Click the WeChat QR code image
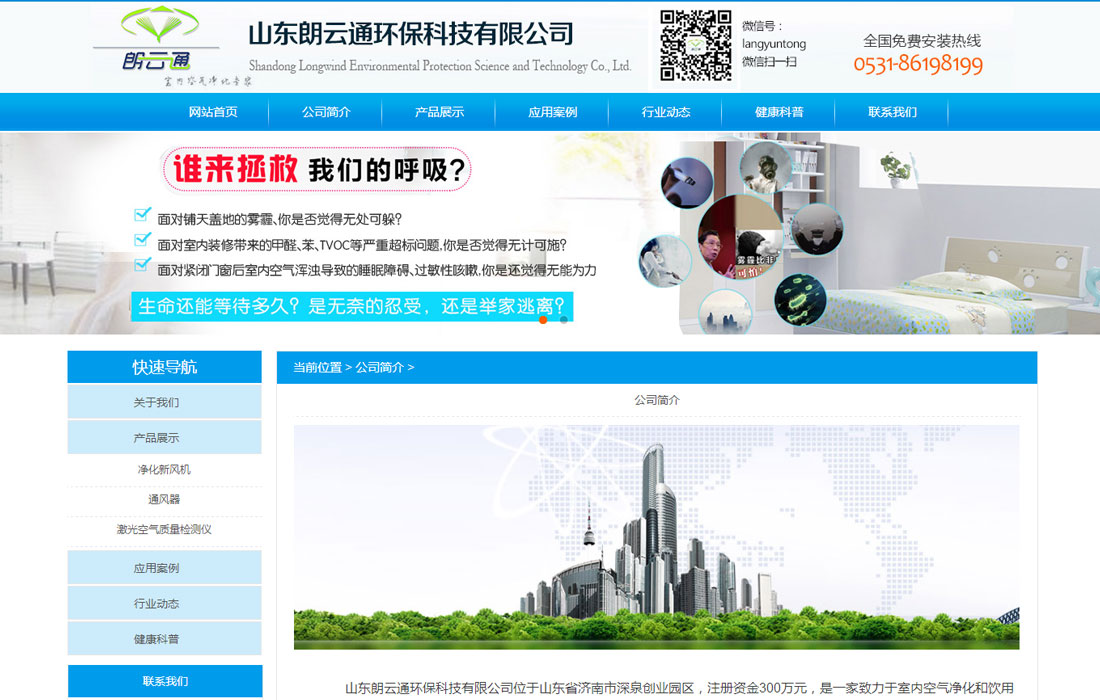 [x=695, y=46]
